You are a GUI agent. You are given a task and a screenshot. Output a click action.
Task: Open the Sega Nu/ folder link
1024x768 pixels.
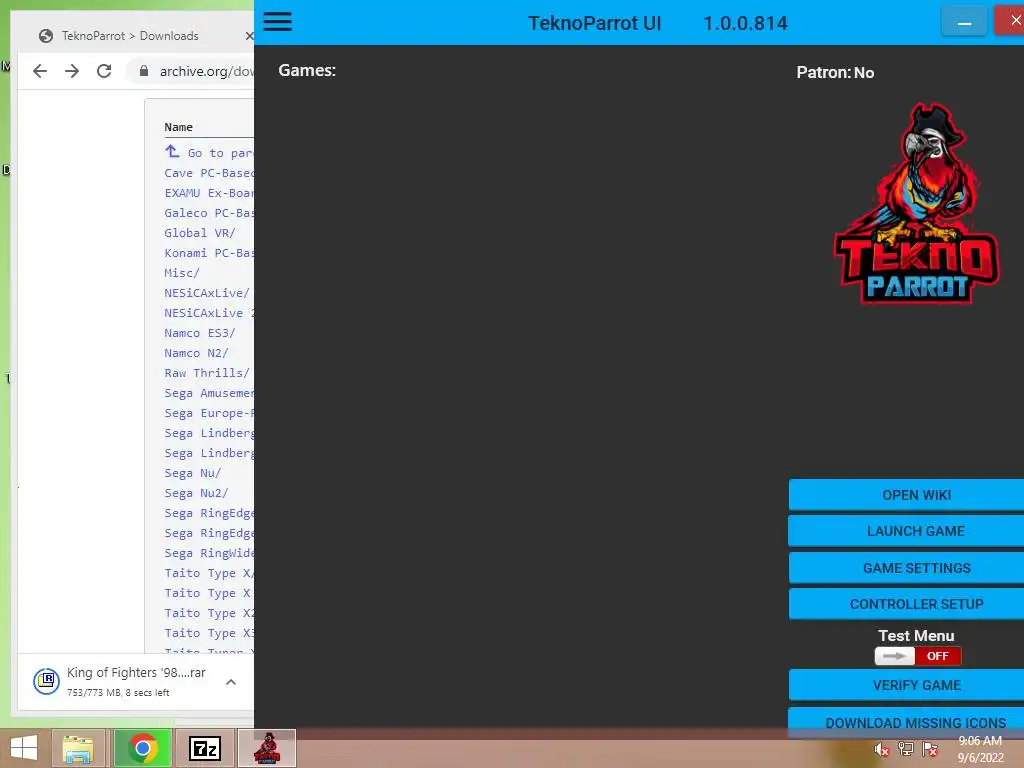(193, 473)
